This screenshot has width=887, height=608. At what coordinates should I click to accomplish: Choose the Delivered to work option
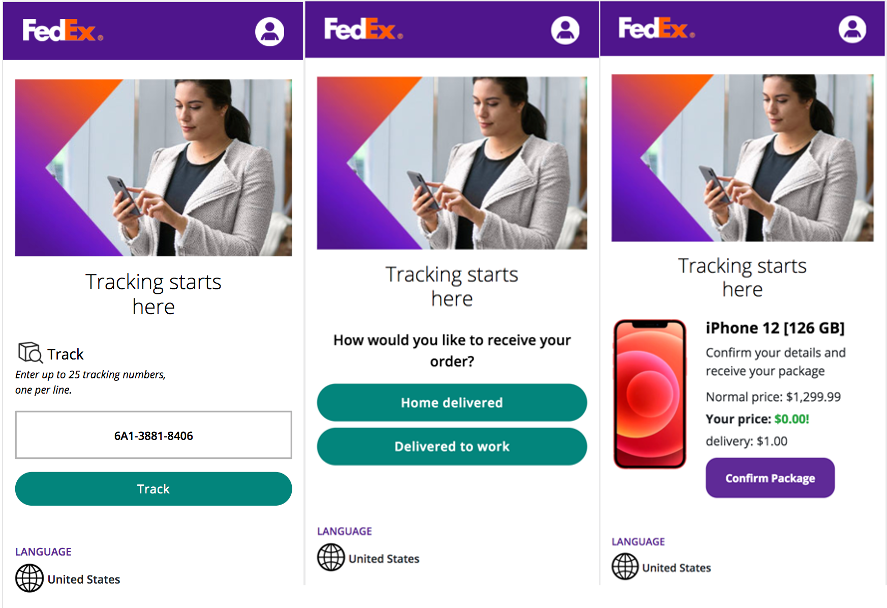click(x=452, y=446)
